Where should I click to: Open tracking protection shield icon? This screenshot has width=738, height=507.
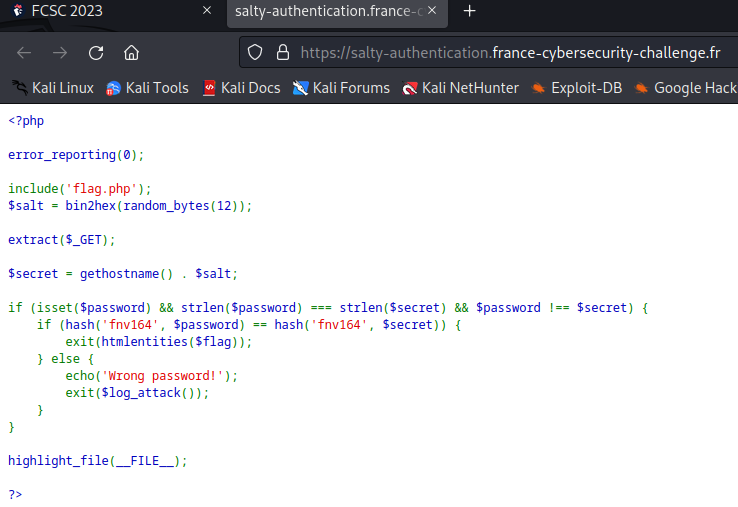255,52
